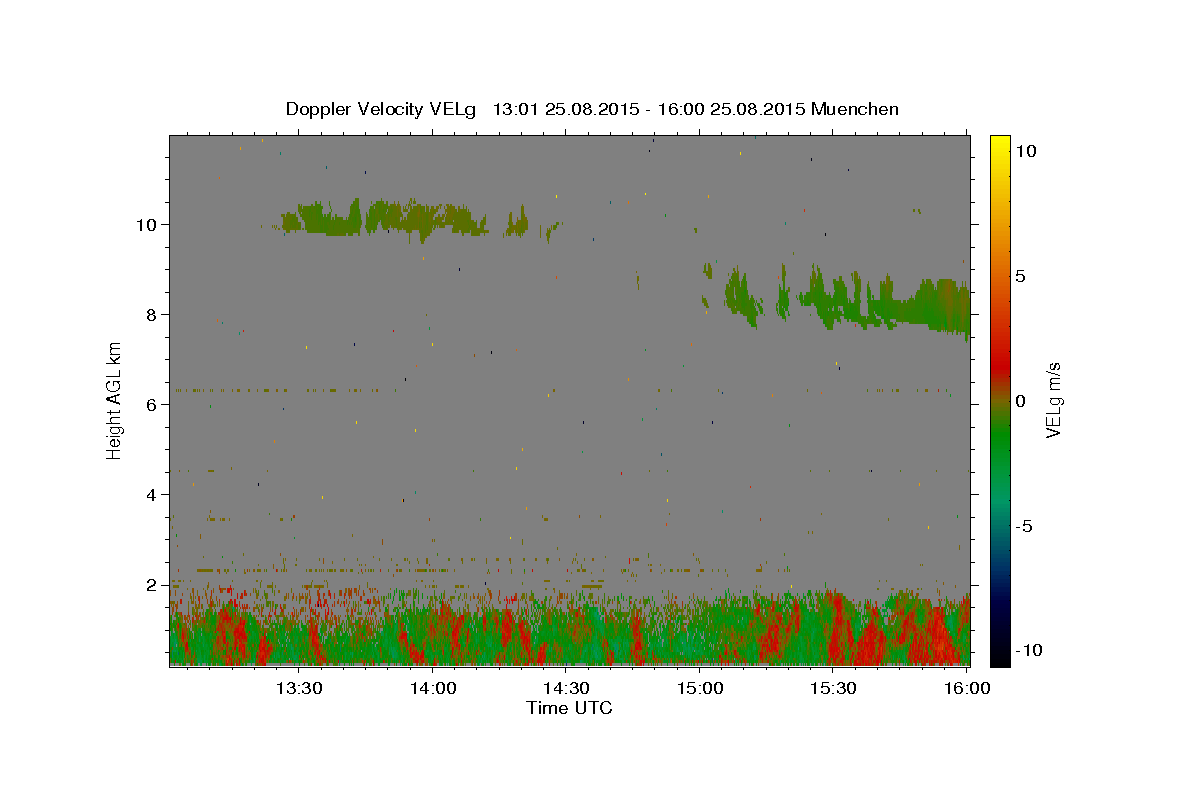Click the 'Time UTC' axis label
The width and height of the screenshot is (1200, 800).
coord(569,708)
